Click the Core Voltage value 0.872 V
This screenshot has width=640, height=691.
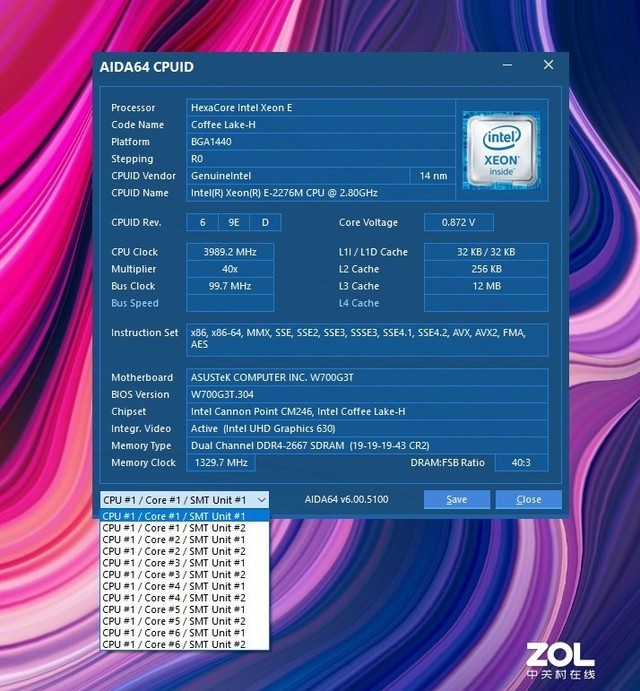pos(458,223)
